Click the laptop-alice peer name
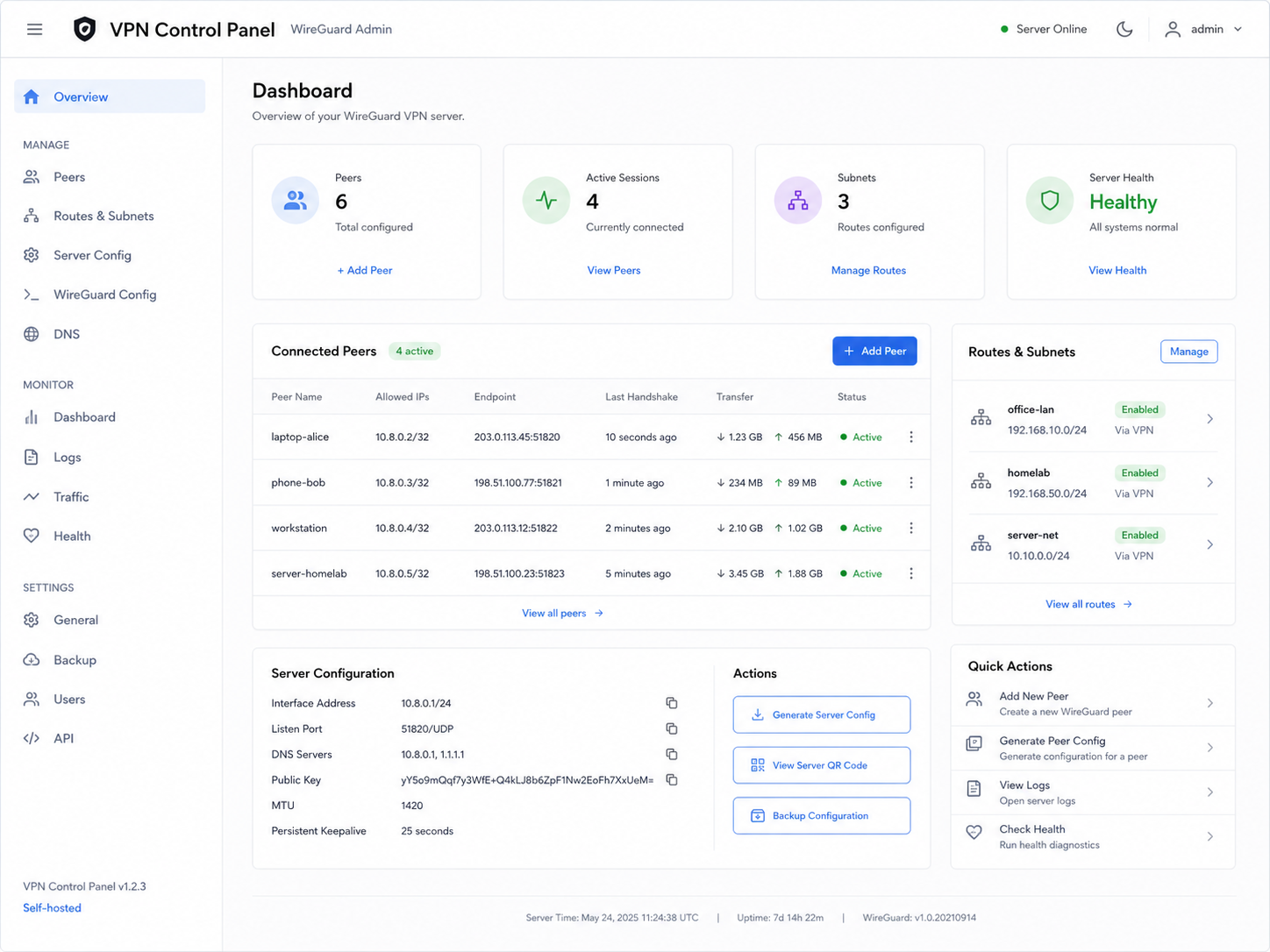This screenshot has width=1270, height=952. [x=300, y=437]
